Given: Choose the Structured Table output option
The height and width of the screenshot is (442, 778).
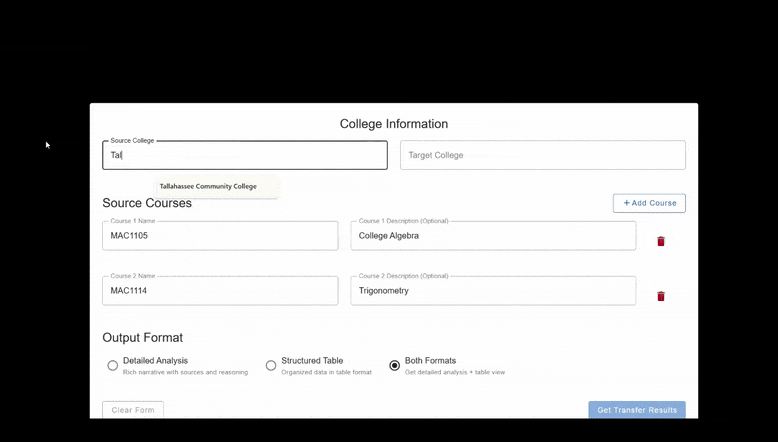Looking at the screenshot, I should [271, 366].
